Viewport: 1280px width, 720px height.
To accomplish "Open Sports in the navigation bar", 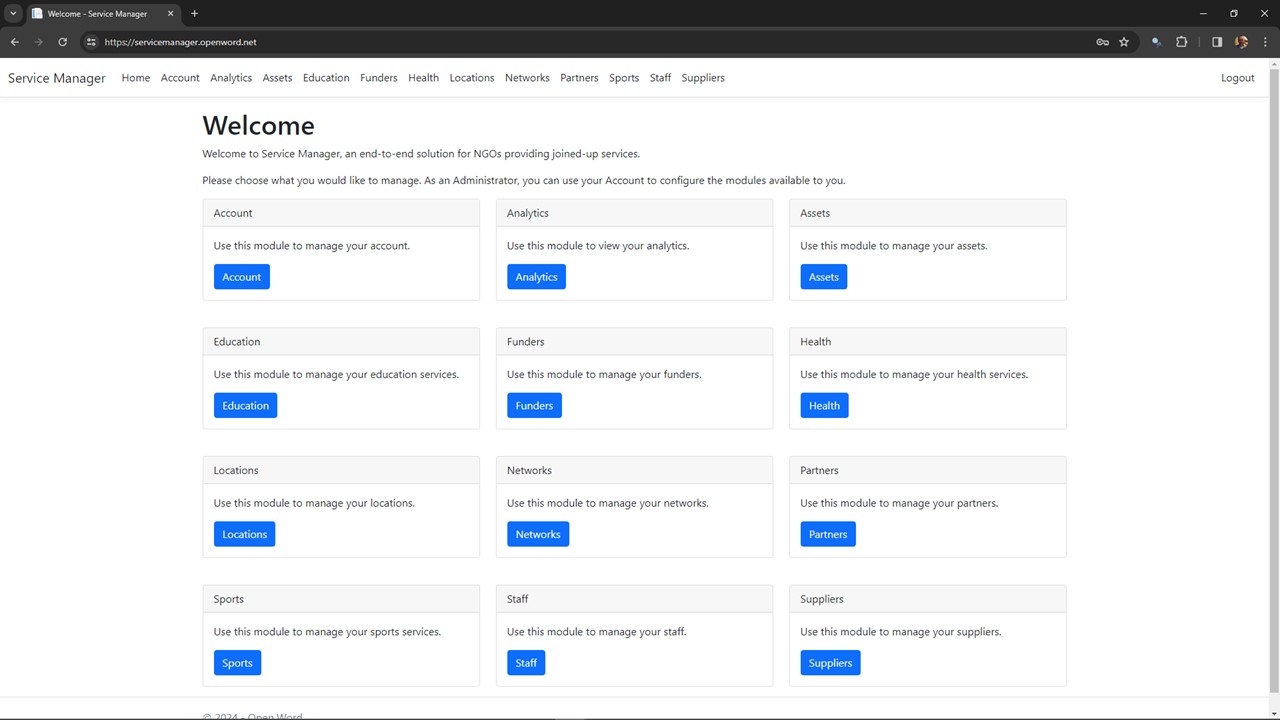I will [624, 78].
